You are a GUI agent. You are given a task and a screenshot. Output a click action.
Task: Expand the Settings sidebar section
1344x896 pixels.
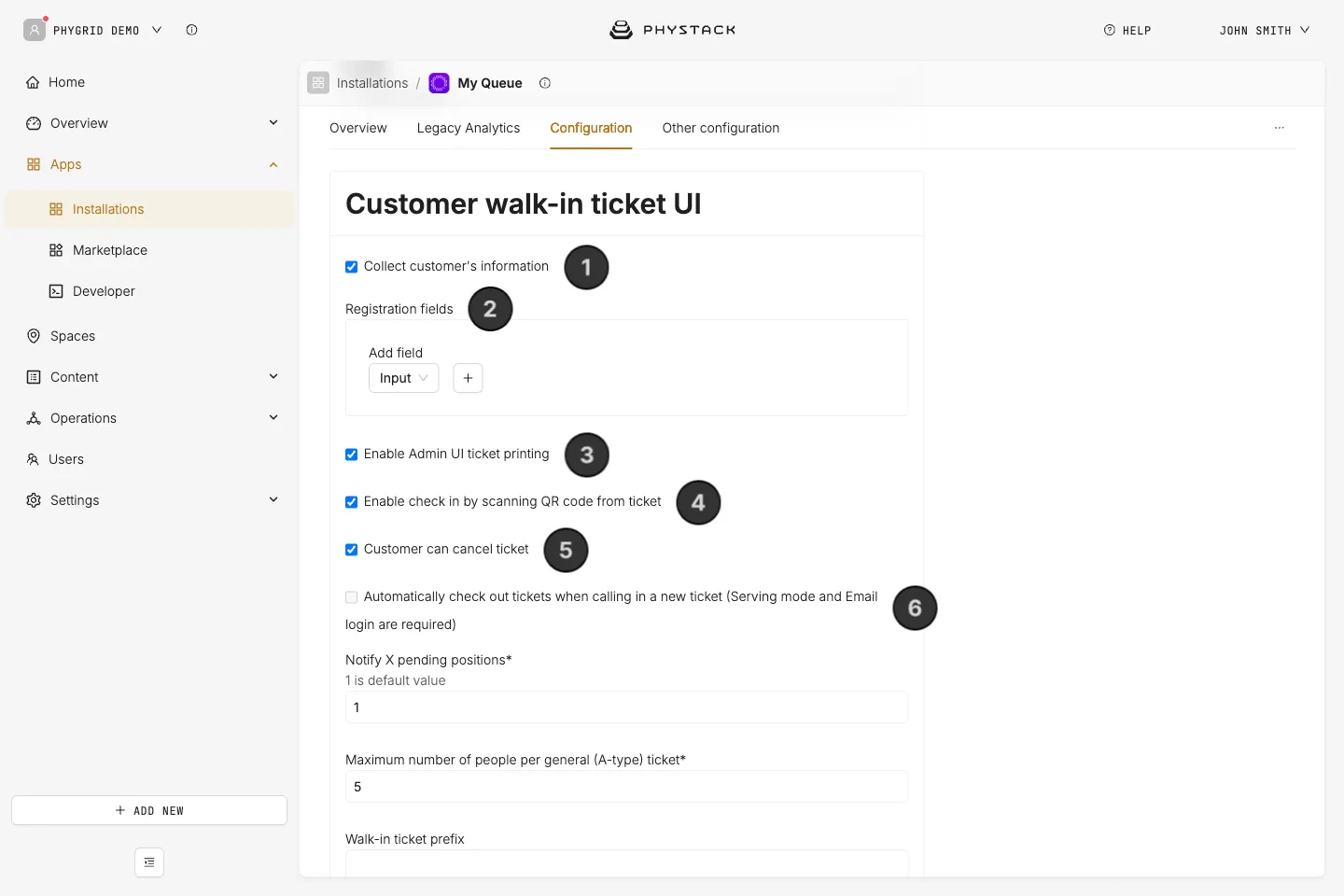point(273,499)
